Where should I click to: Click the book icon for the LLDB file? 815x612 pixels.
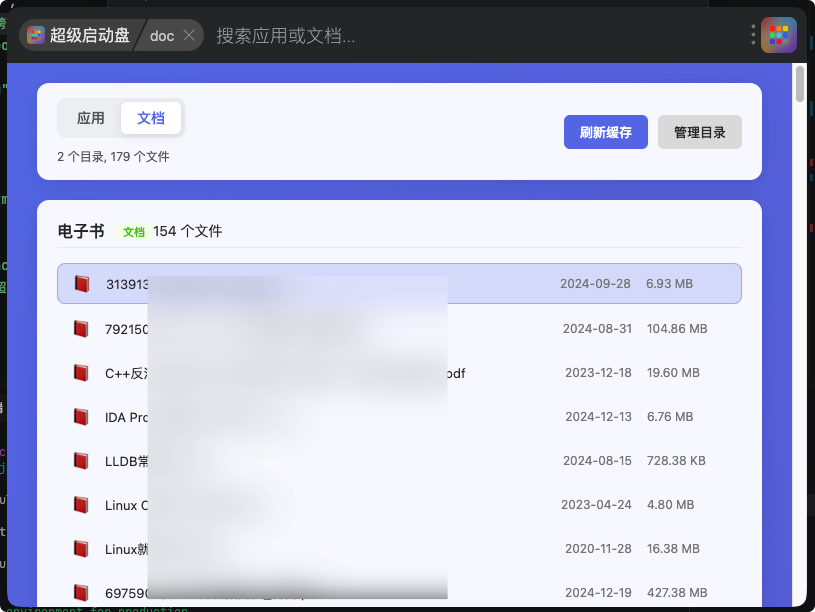pyautogui.click(x=81, y=461)
